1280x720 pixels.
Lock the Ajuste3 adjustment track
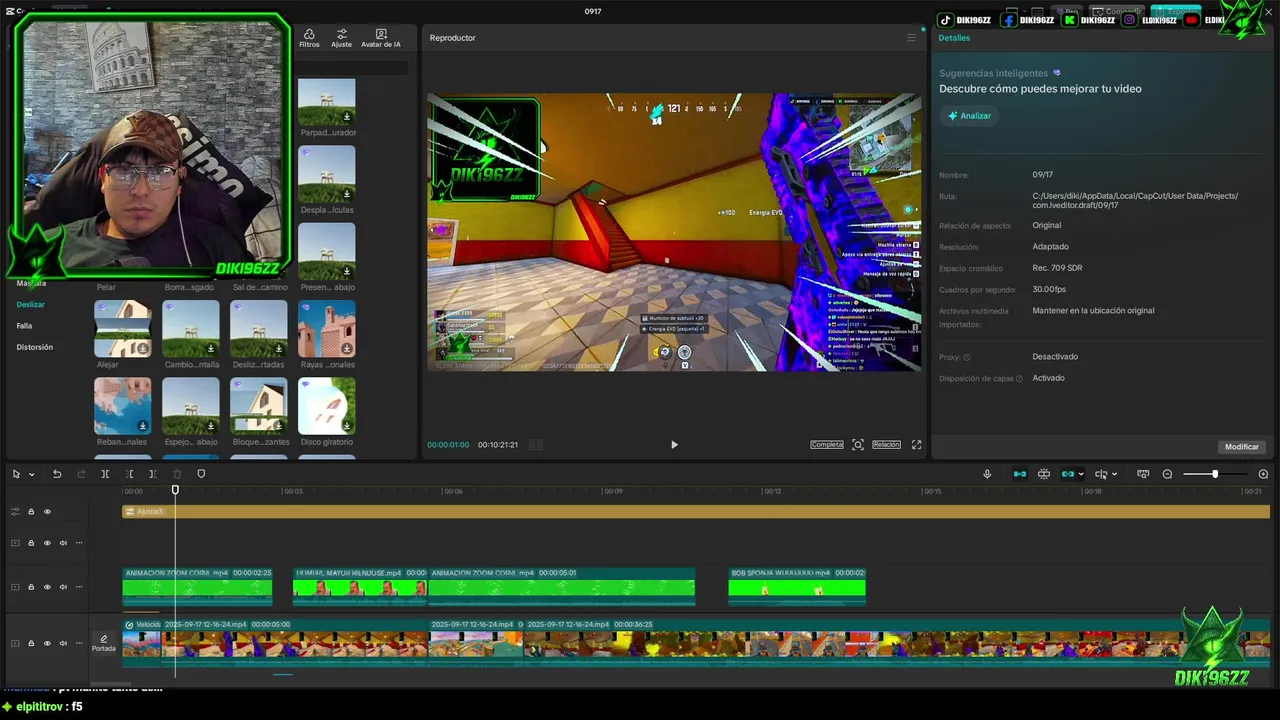click(31, 512)
